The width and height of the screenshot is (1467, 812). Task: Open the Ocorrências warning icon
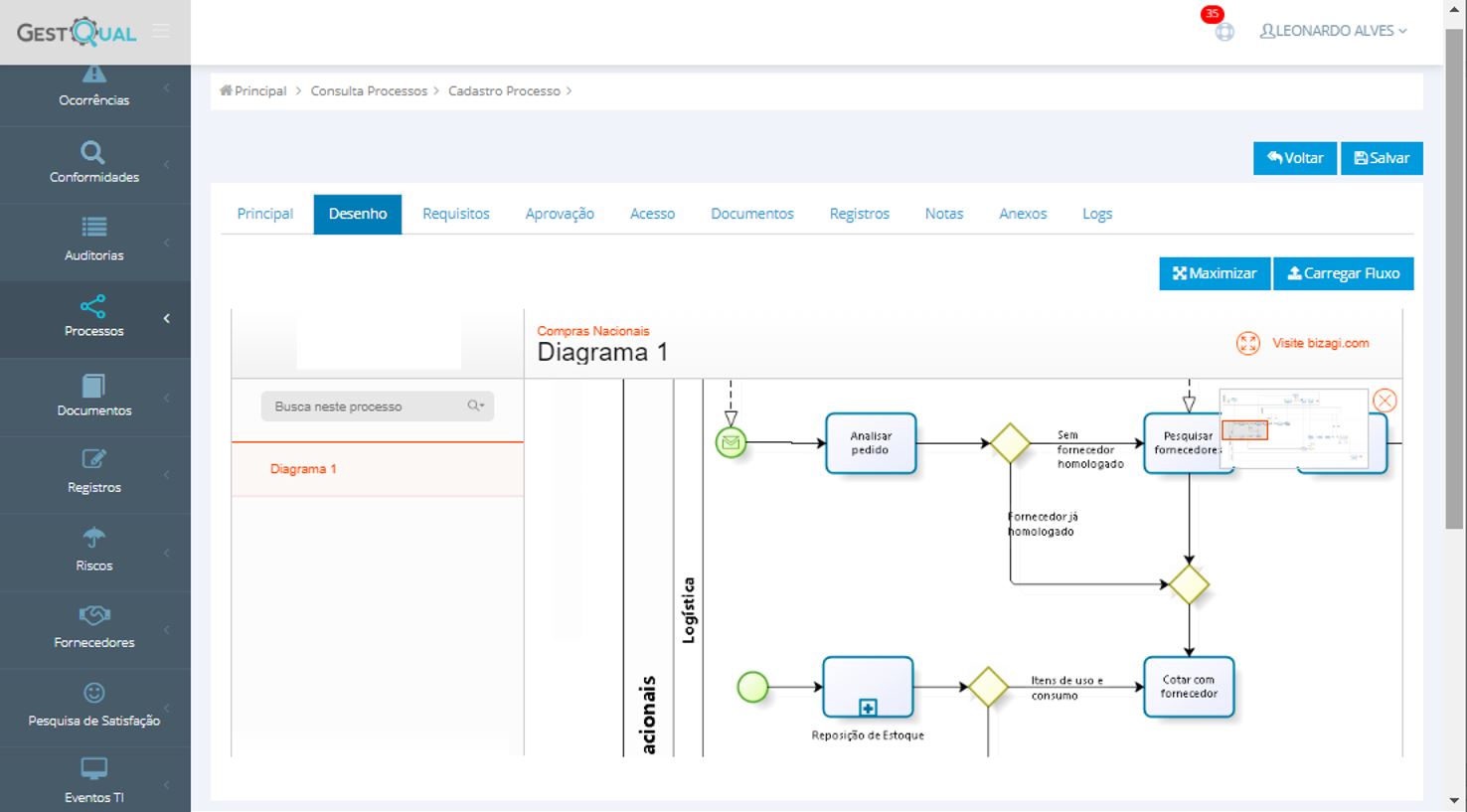94,74
